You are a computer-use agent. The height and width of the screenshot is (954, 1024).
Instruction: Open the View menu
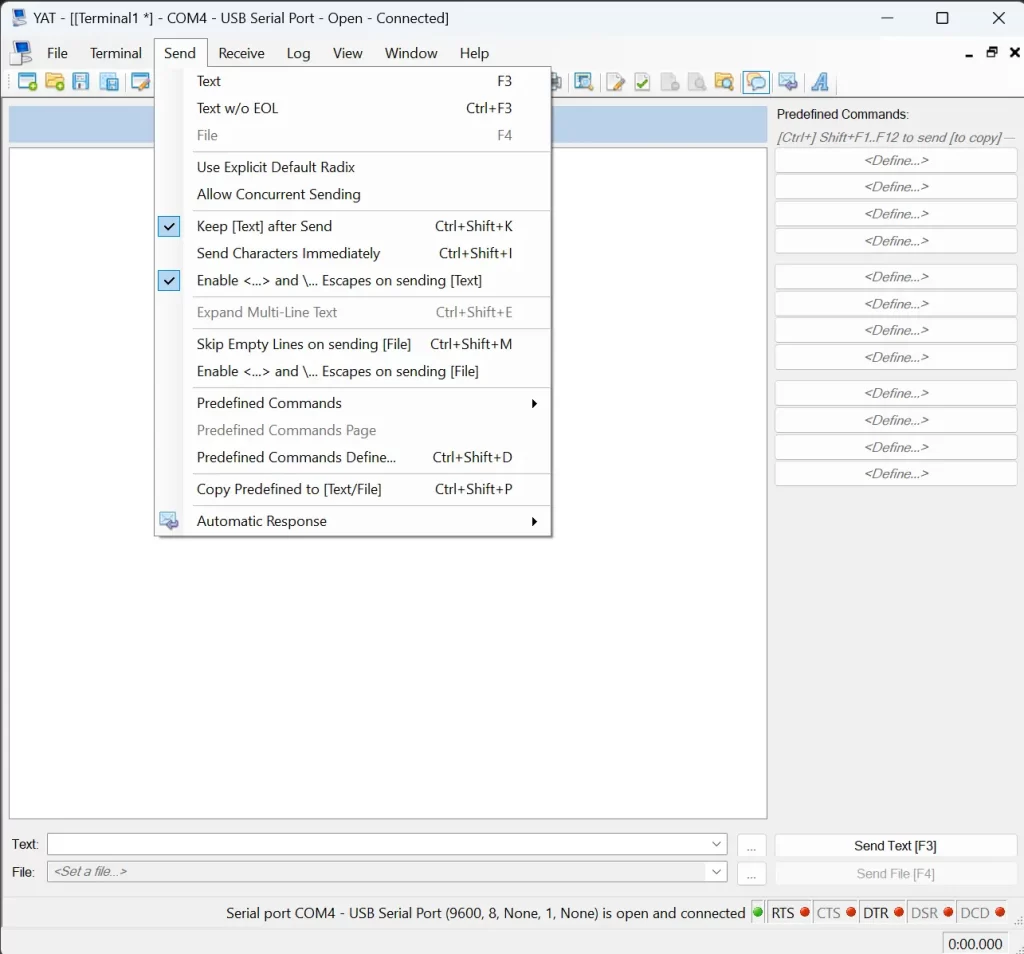coord(347,53)
